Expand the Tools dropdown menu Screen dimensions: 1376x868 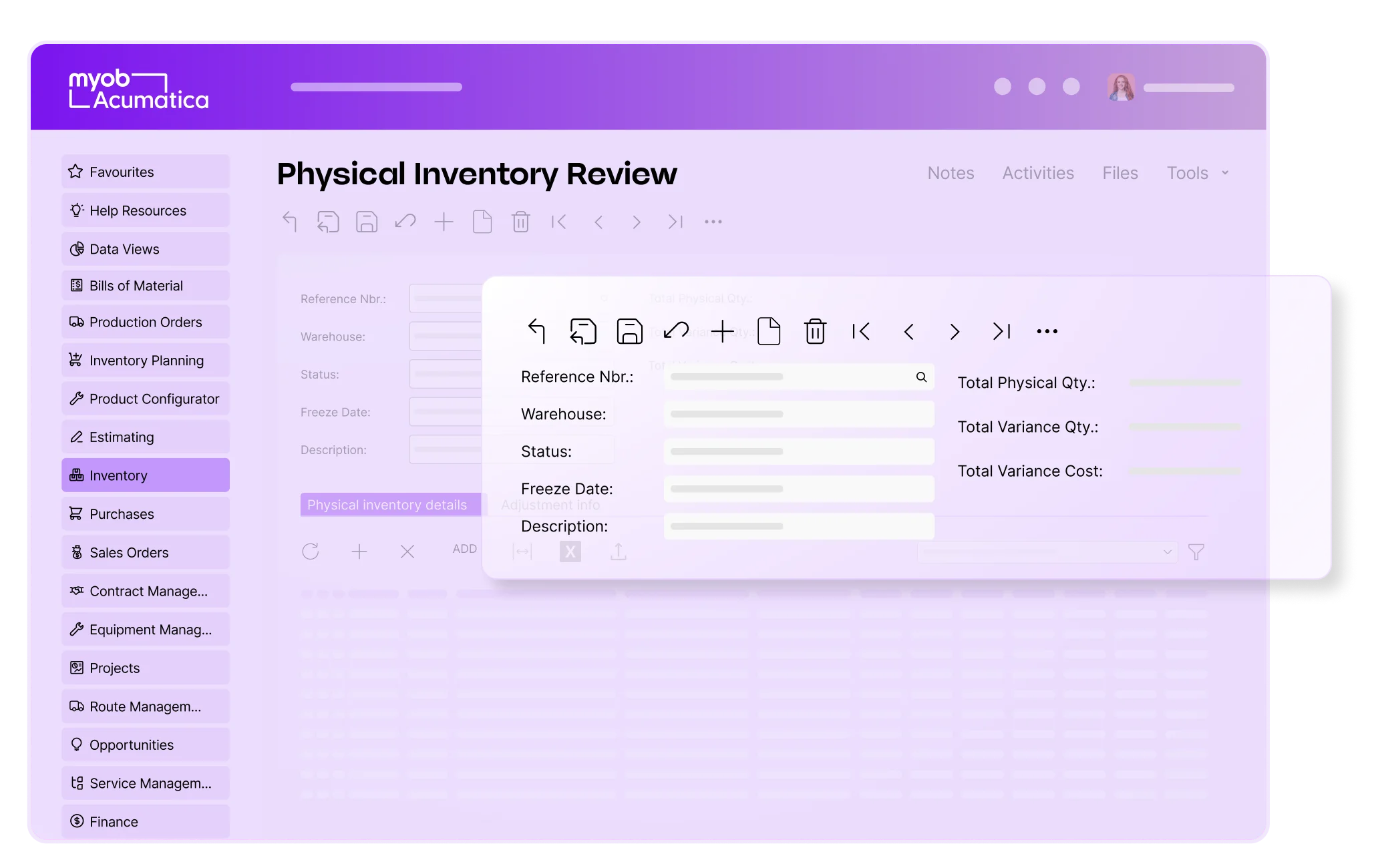pyautogui.click(x=1198, y=173)
